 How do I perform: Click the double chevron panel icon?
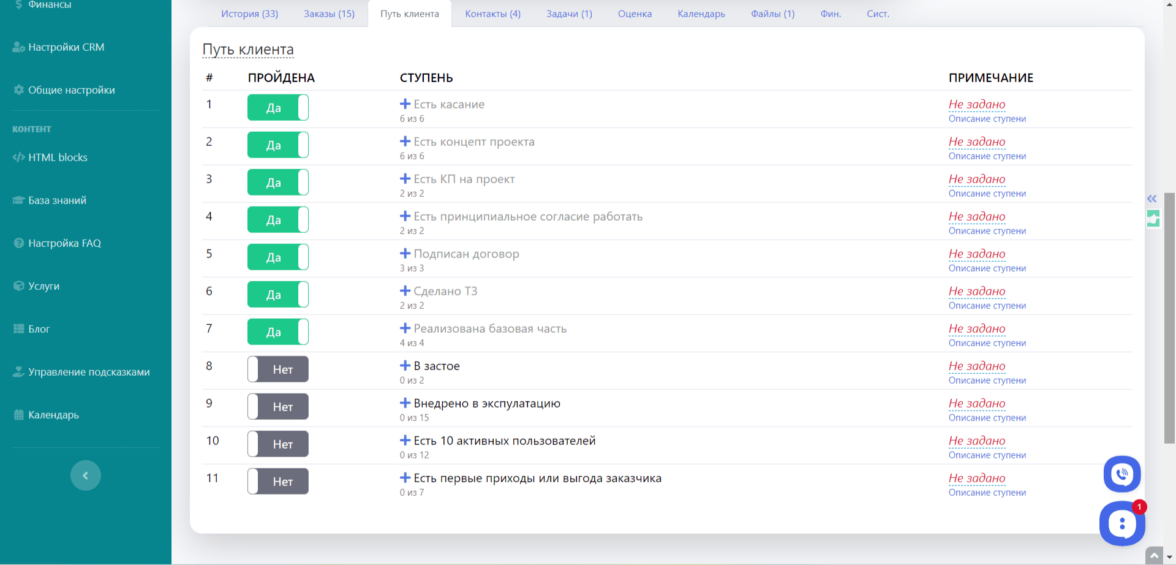coord(1152,199)
